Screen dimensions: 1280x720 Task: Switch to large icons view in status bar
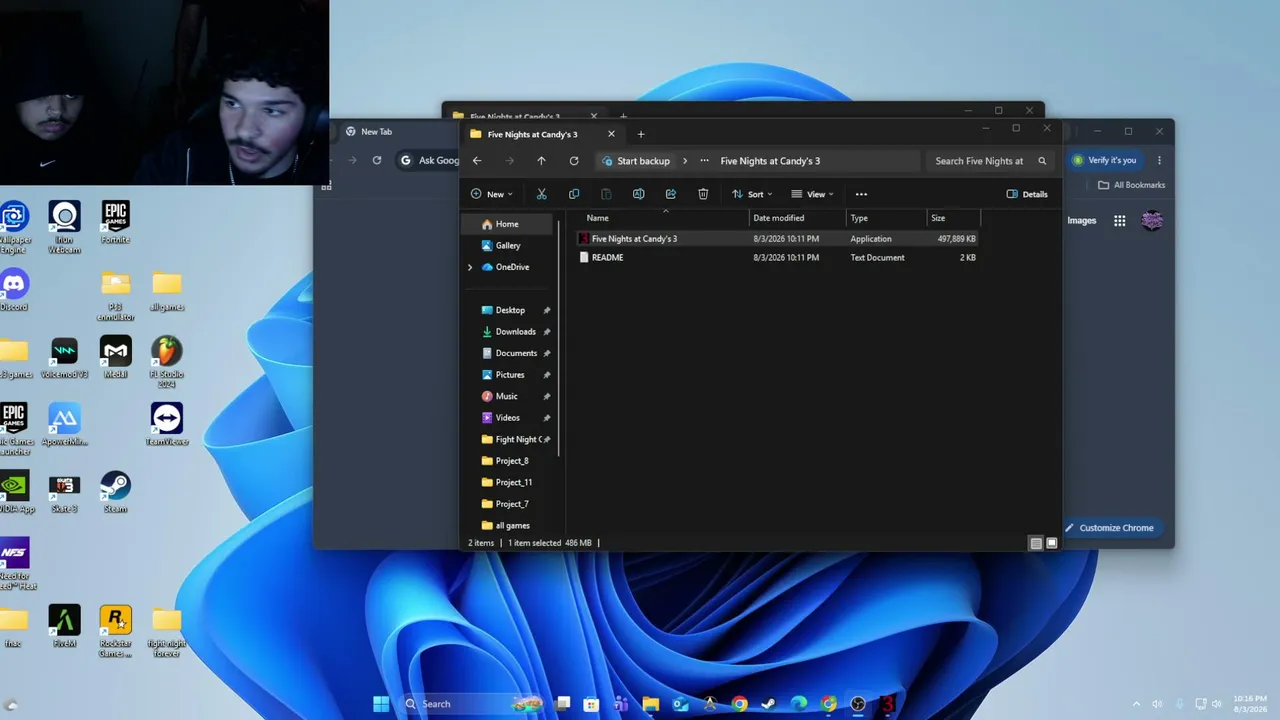(1052, 543)
